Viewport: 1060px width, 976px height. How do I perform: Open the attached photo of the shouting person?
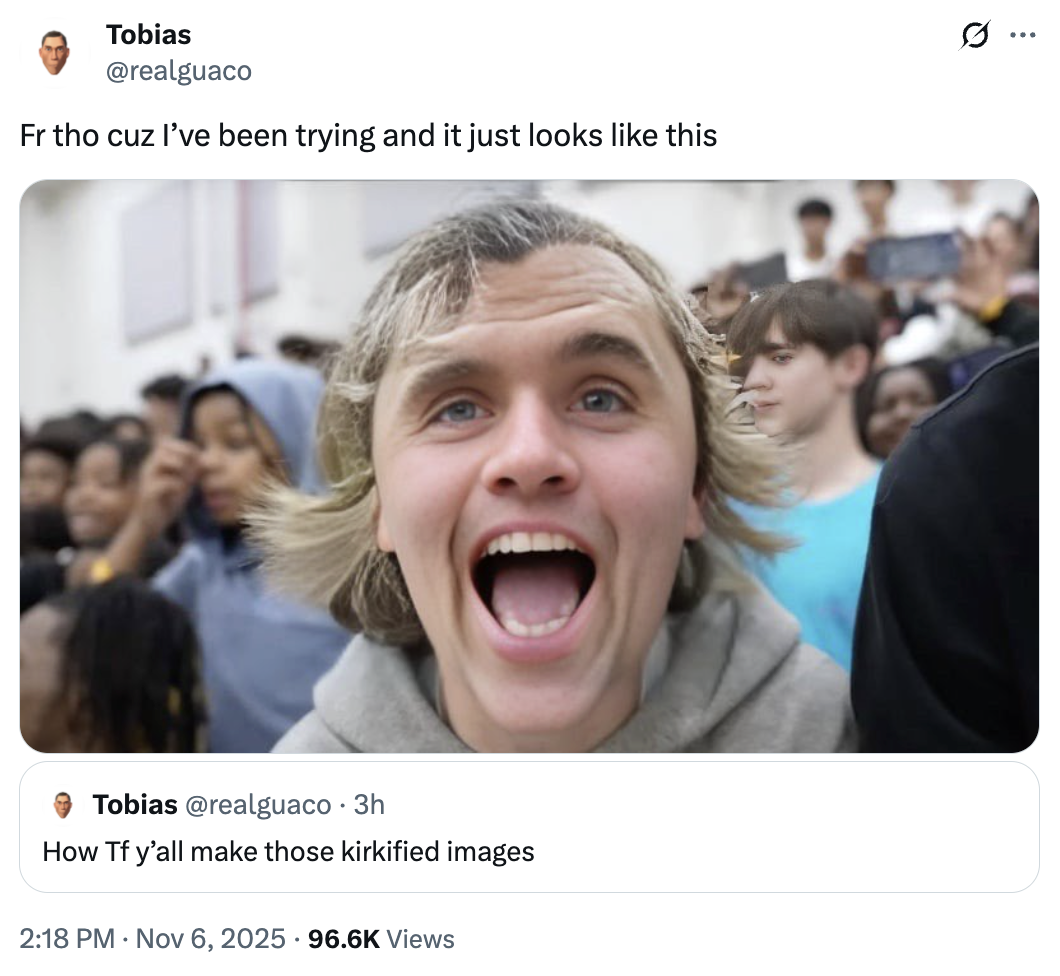(529, 466)
